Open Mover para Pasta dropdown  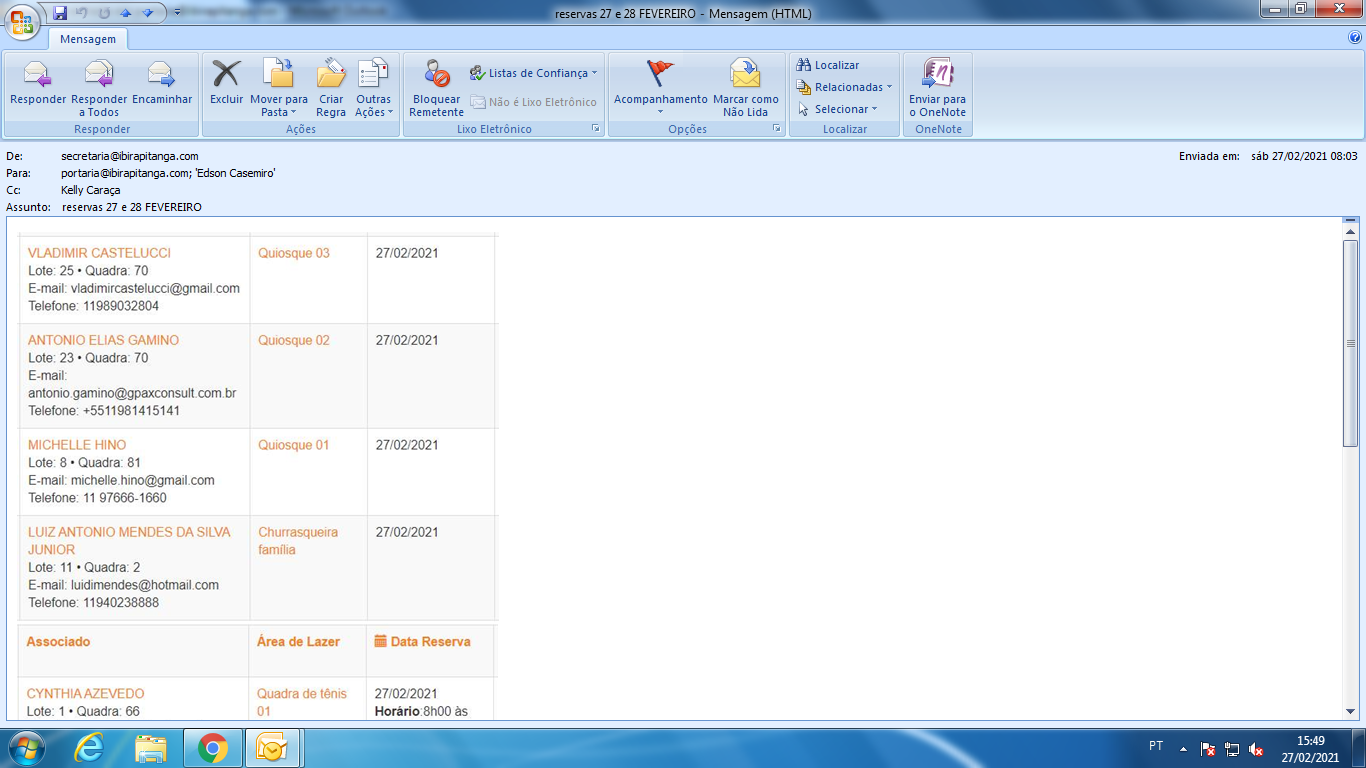[278, 106]
